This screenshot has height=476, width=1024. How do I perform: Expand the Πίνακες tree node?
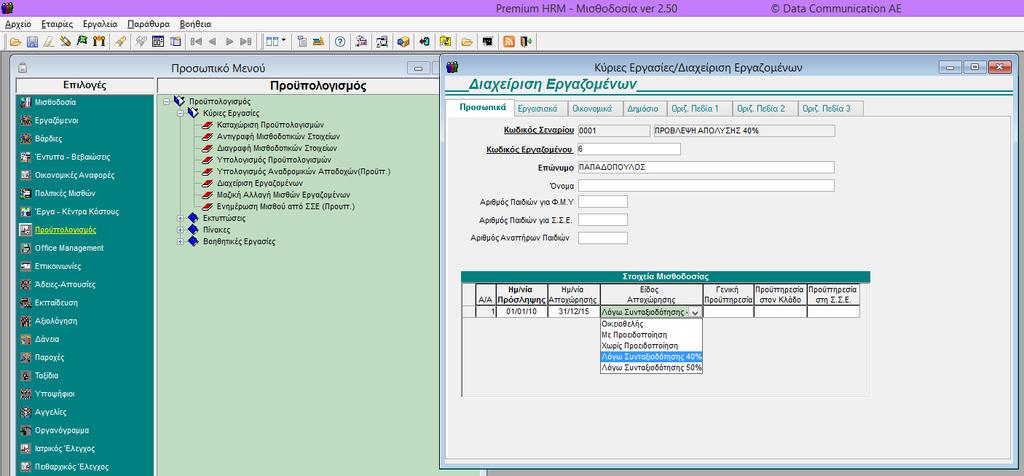180,230
